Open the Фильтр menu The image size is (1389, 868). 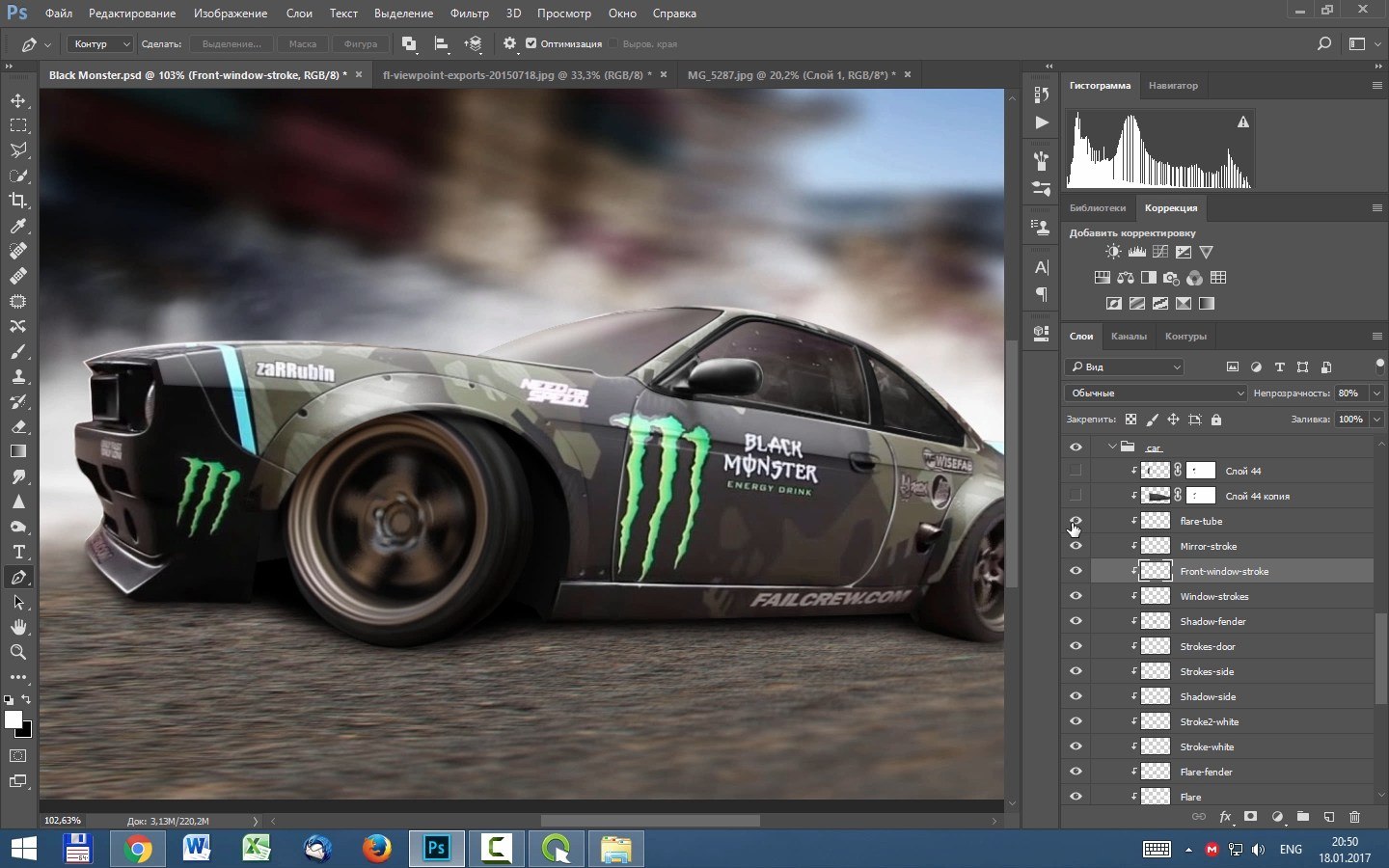tap(470, 14)
